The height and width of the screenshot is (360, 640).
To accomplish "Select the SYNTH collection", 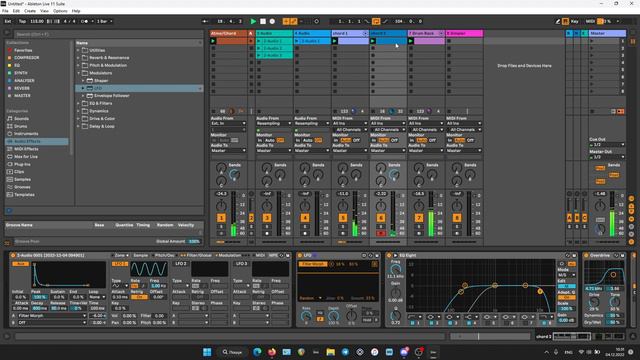I will pyautogui.click(x=21, y=73).
